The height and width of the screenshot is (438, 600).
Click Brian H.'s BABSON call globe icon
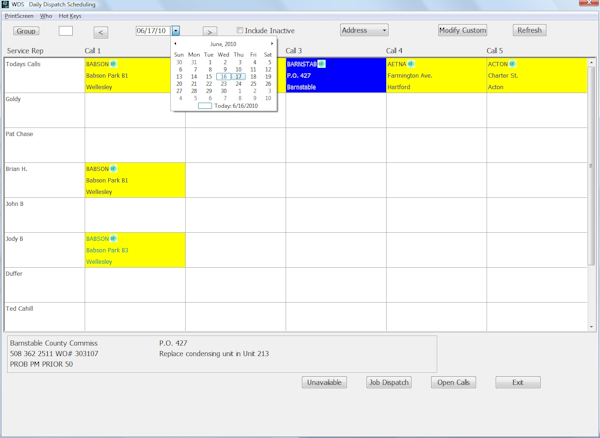pyautogui.click(x=114, y=169)
